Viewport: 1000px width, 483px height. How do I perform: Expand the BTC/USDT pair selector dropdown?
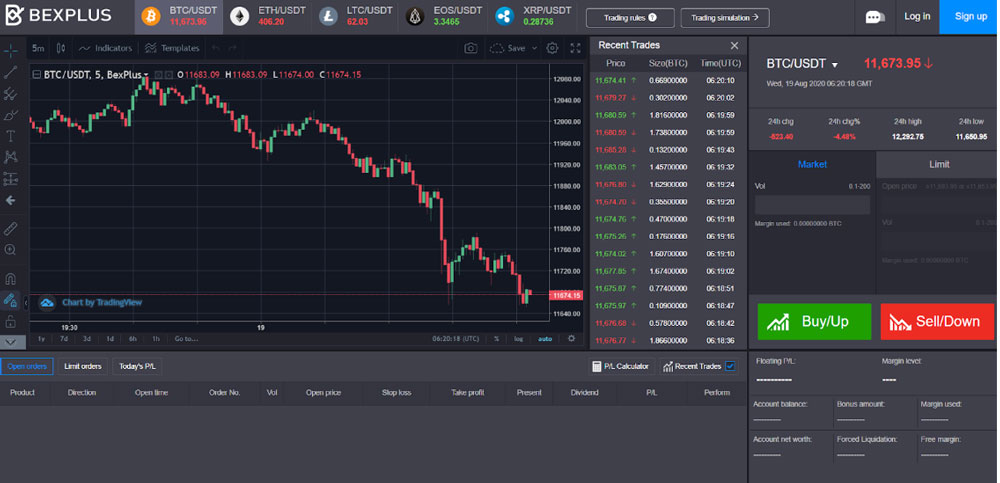(835, 64)
